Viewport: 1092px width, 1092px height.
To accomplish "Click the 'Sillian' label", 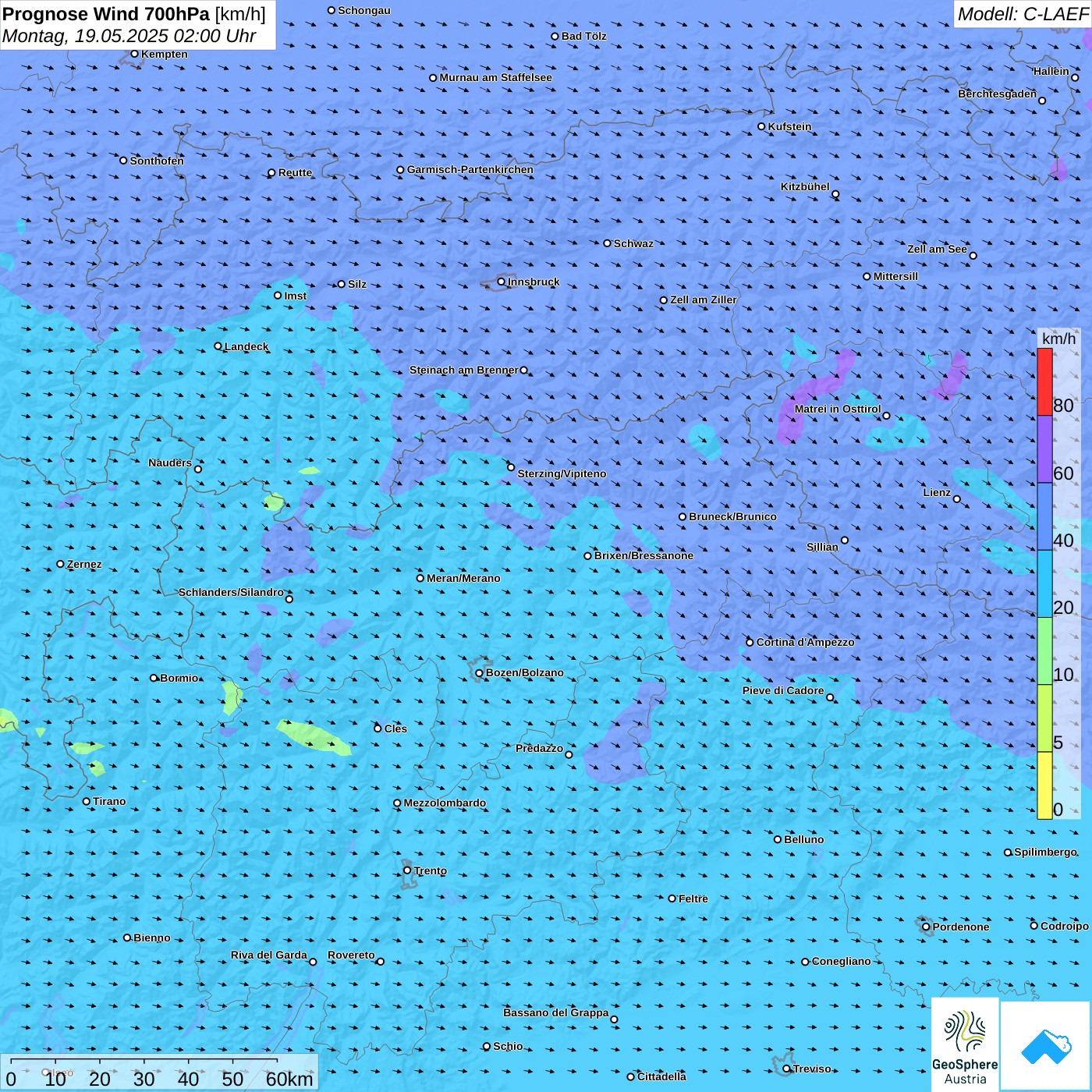I will coord(822,547).
